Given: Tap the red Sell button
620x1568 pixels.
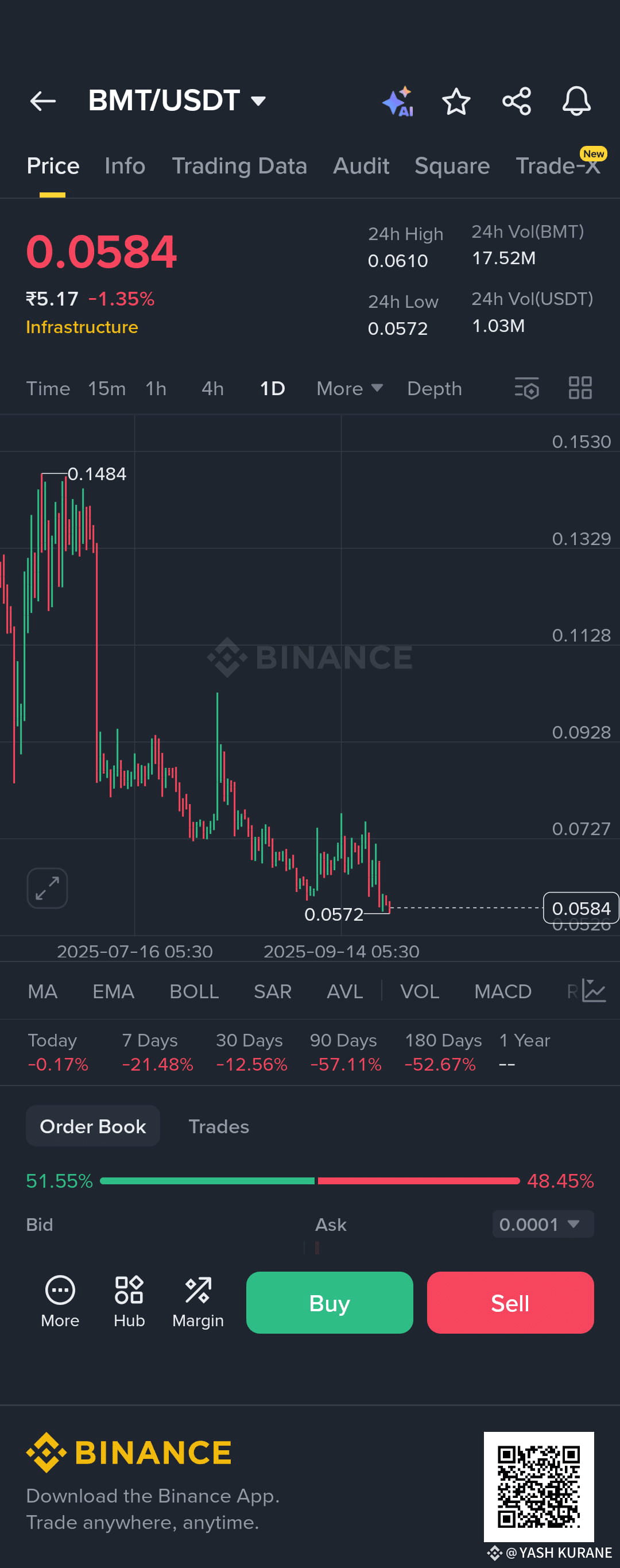Looking at the screenshot, I should (x=510, y=1303).
